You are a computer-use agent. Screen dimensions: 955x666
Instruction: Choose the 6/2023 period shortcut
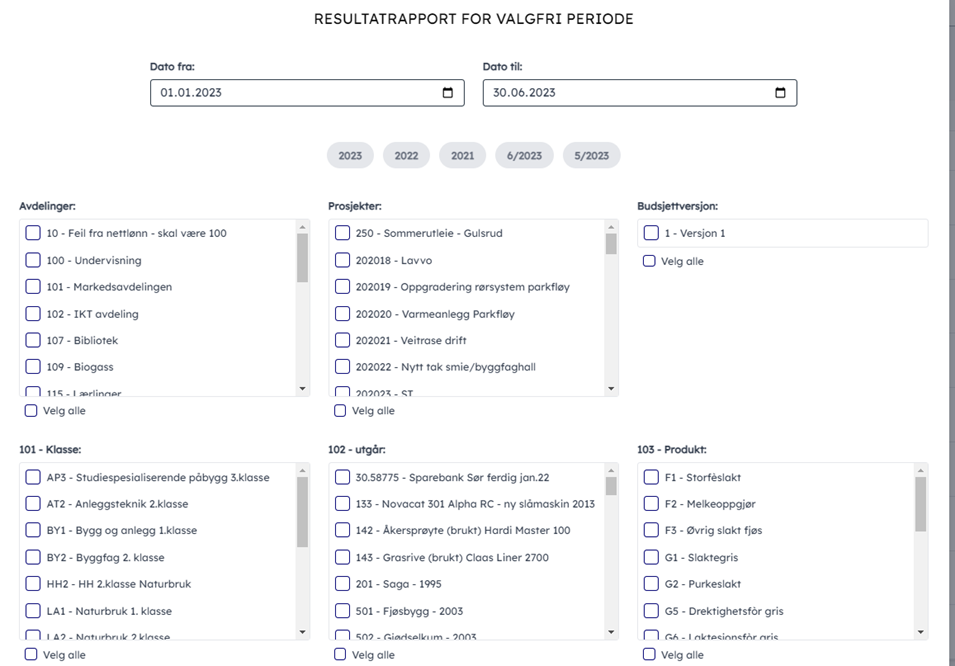coord(524,156)
